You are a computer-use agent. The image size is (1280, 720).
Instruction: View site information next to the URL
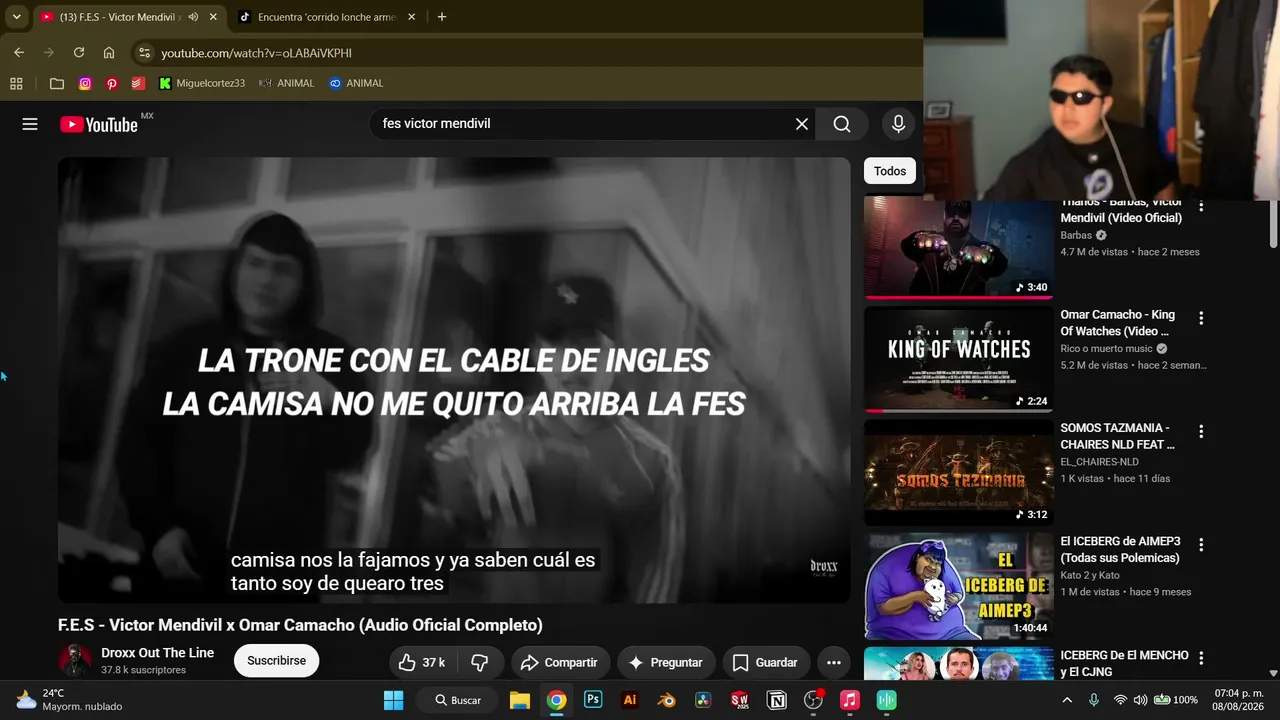[144, 52]
